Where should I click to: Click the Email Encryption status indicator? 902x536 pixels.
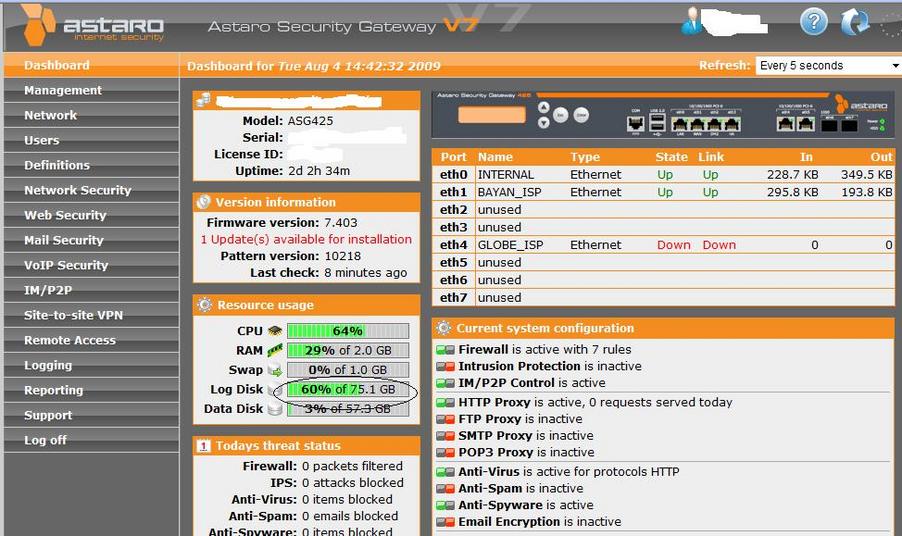tap(445, 522)
